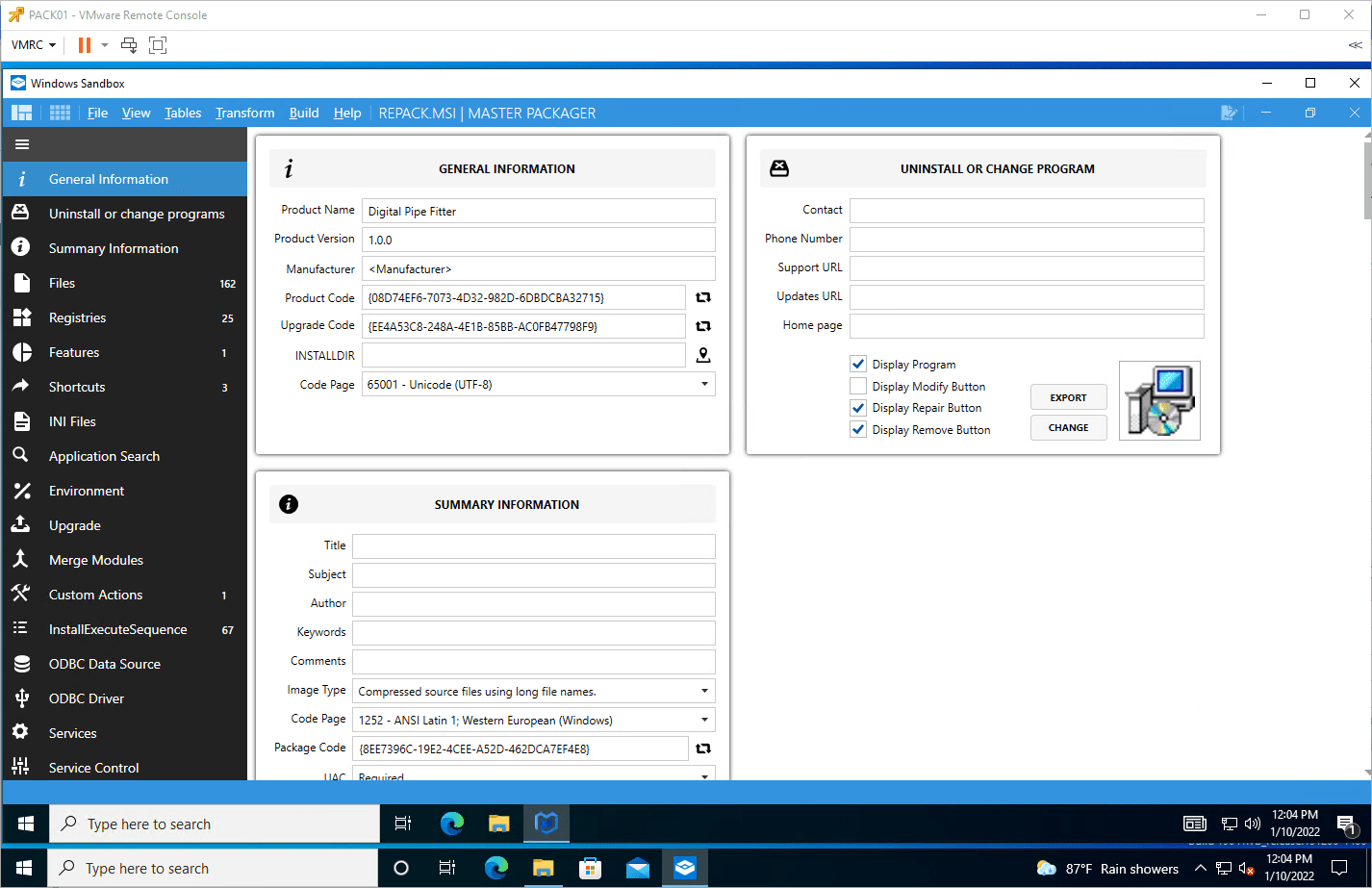Screen dimensions: 1372x888
Task: Click the grid view icon in title bar
Action: click(x=60, y=114)
